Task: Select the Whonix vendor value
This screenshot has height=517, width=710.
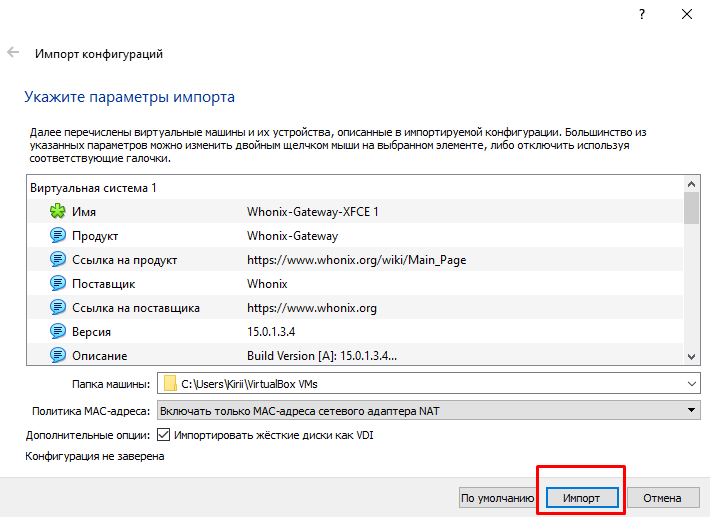Action: tap(267, 284)
